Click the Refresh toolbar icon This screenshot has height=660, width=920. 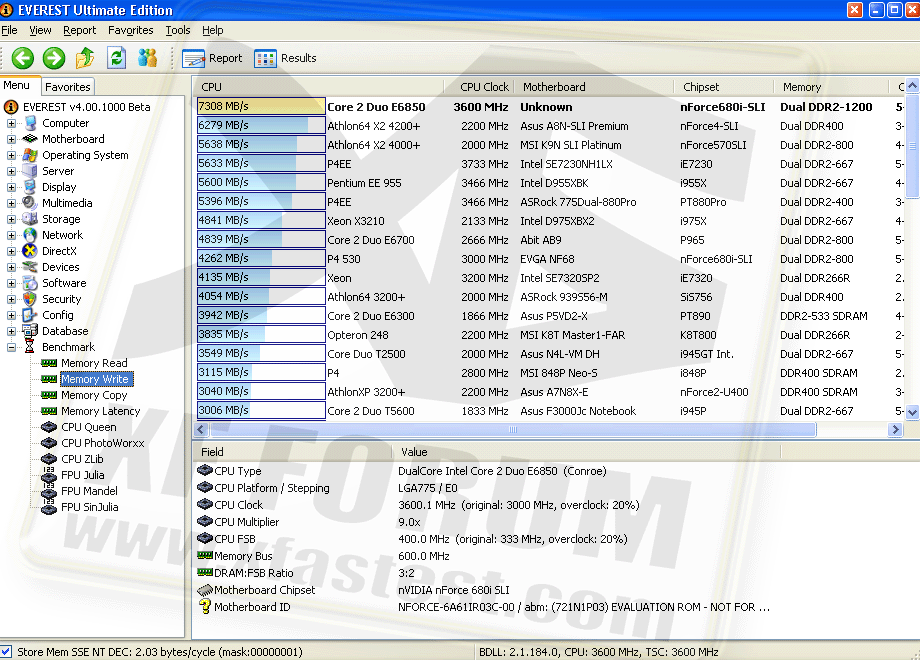point(116,57)
